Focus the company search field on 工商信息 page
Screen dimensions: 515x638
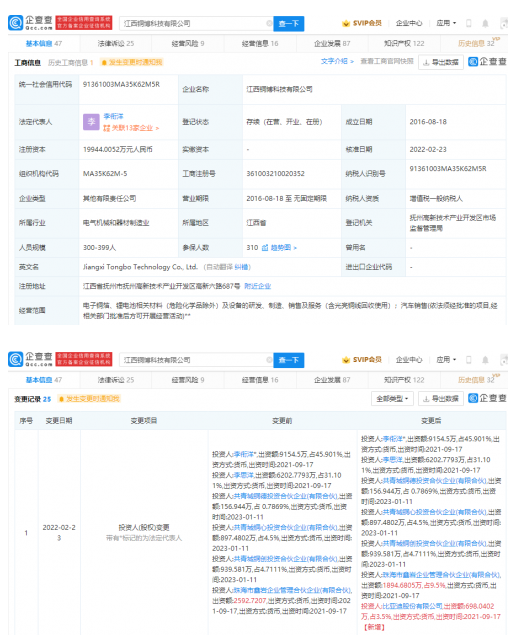click(195, 24)
